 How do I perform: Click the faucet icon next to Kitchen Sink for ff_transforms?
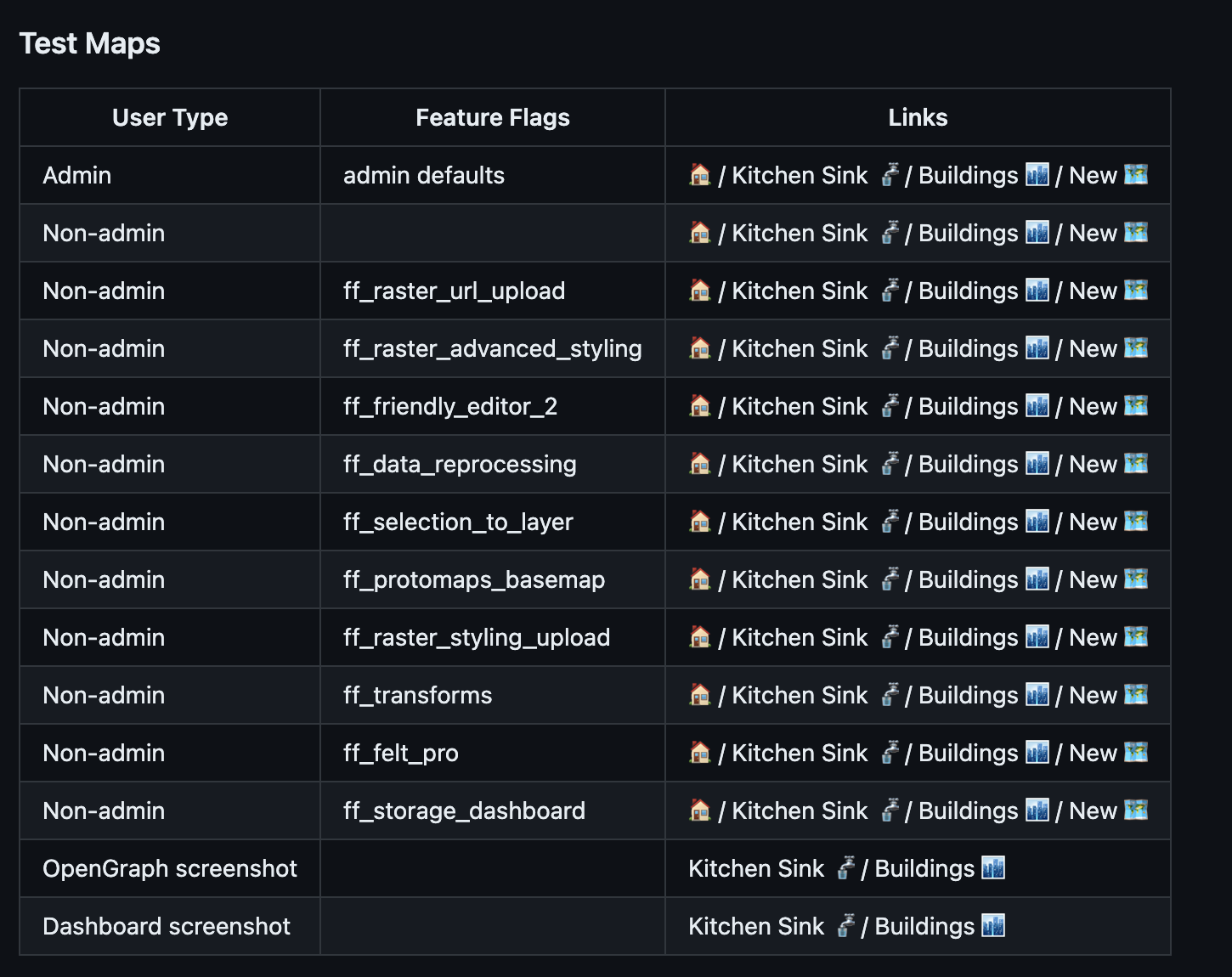coord(890,694)
